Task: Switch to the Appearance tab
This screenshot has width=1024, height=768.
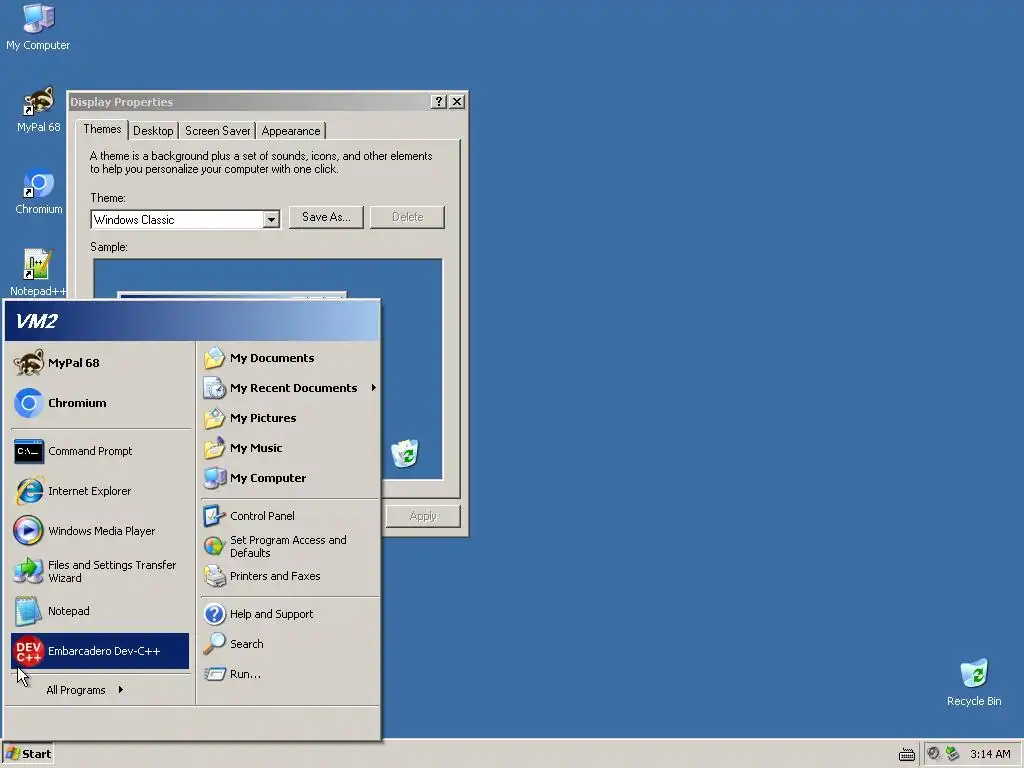Action: (x=291, y=131)
